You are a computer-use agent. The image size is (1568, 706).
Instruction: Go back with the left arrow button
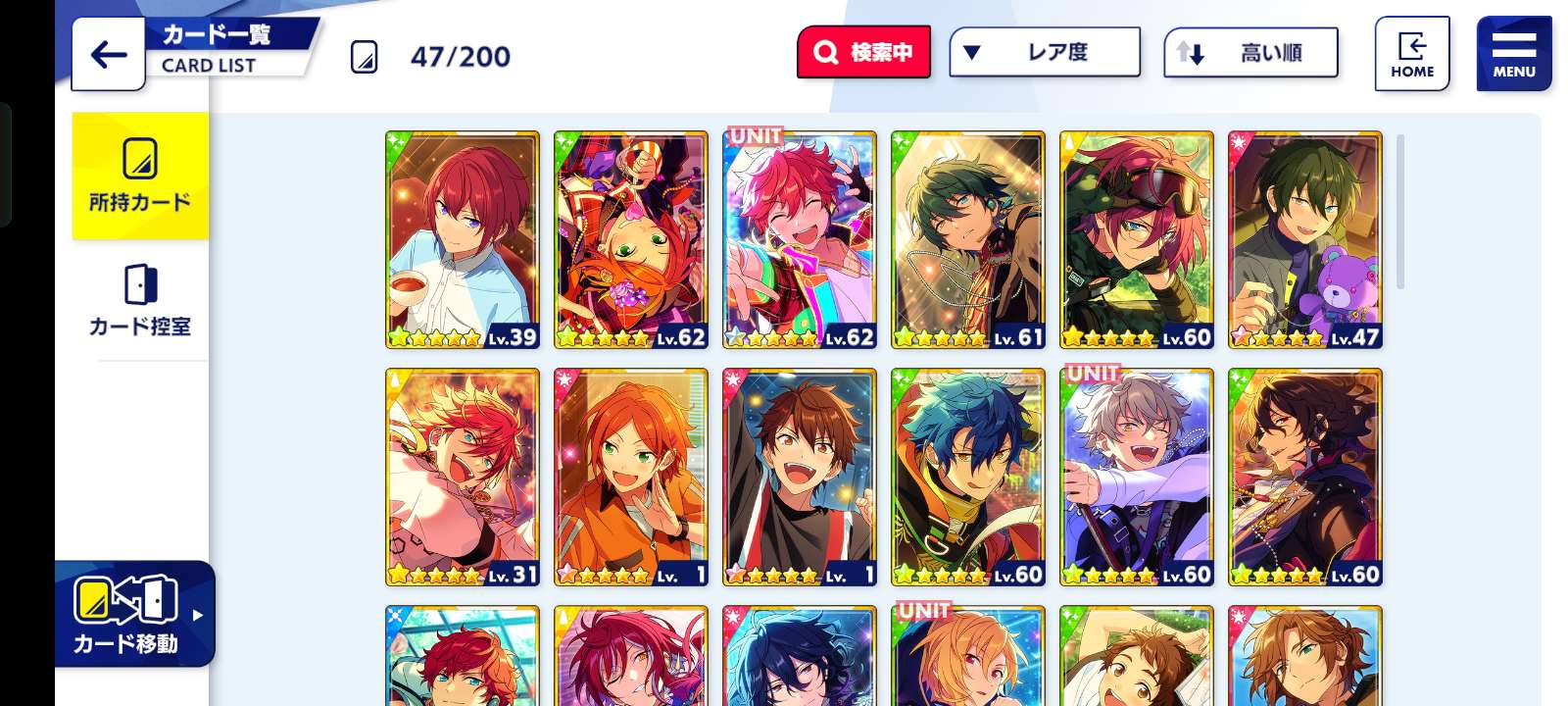click(x=108, y=55)
